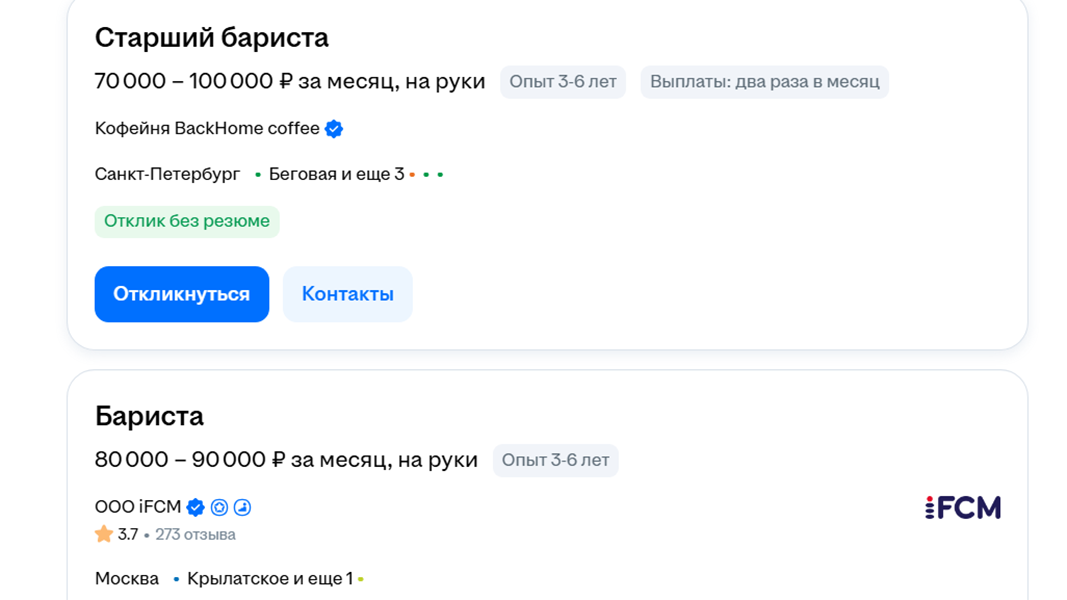Open the Бариста vacancy title
The height and width of the screenshot is (600, 1067).
click(149, 416)
